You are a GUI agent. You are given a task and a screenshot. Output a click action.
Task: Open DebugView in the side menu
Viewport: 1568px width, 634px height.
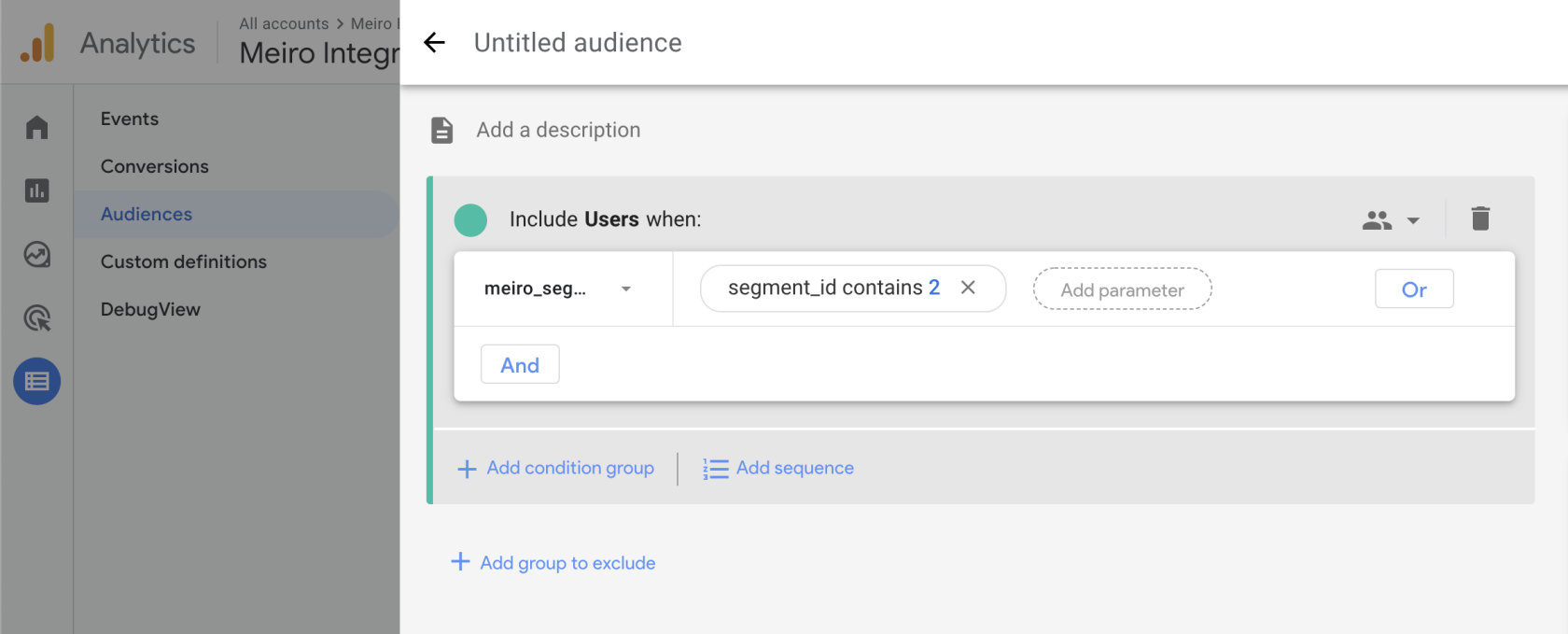[150, 309]
